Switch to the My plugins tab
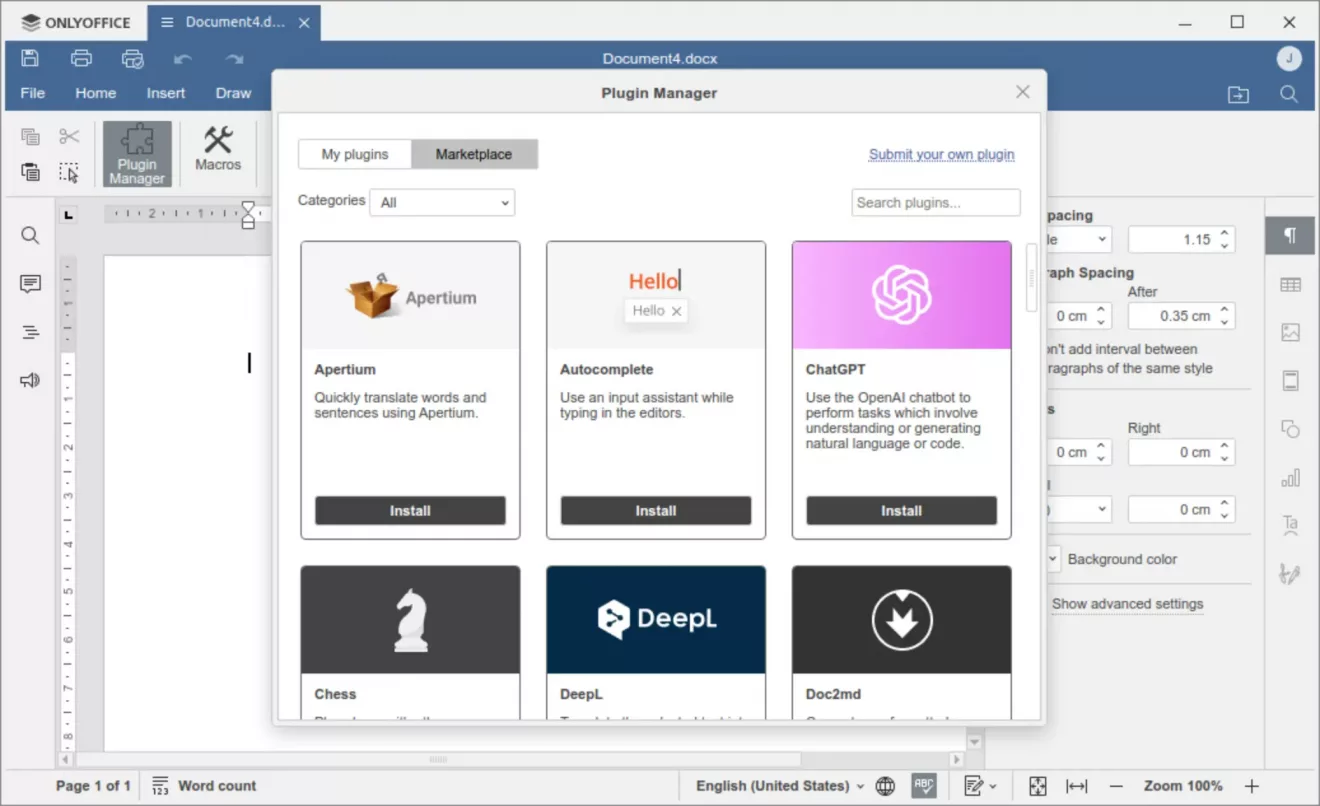The width and height of the screenshot is (1320, 806). click(x=355, y=154)
